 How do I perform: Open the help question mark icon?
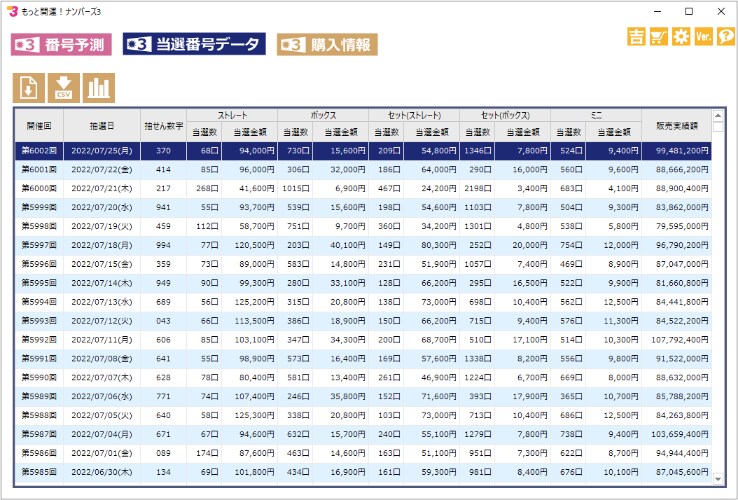(x=726, y=36)
